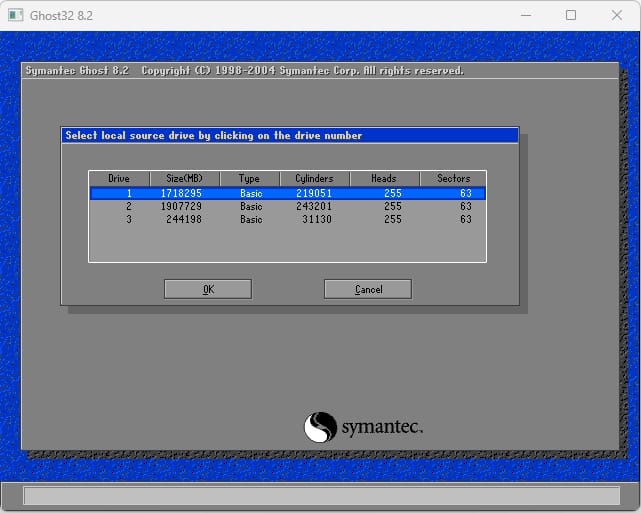Viewport: 641px width, 513px height.
Task: Click the size value 1907729
Action: point(181,206)
